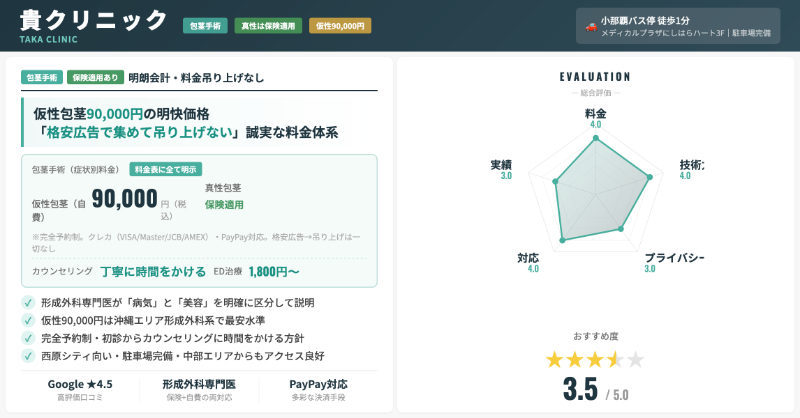Viewport: 800px width, 418px height.
Task: Click the 仮性90,000円 header badge
Action: pos(340,26)
